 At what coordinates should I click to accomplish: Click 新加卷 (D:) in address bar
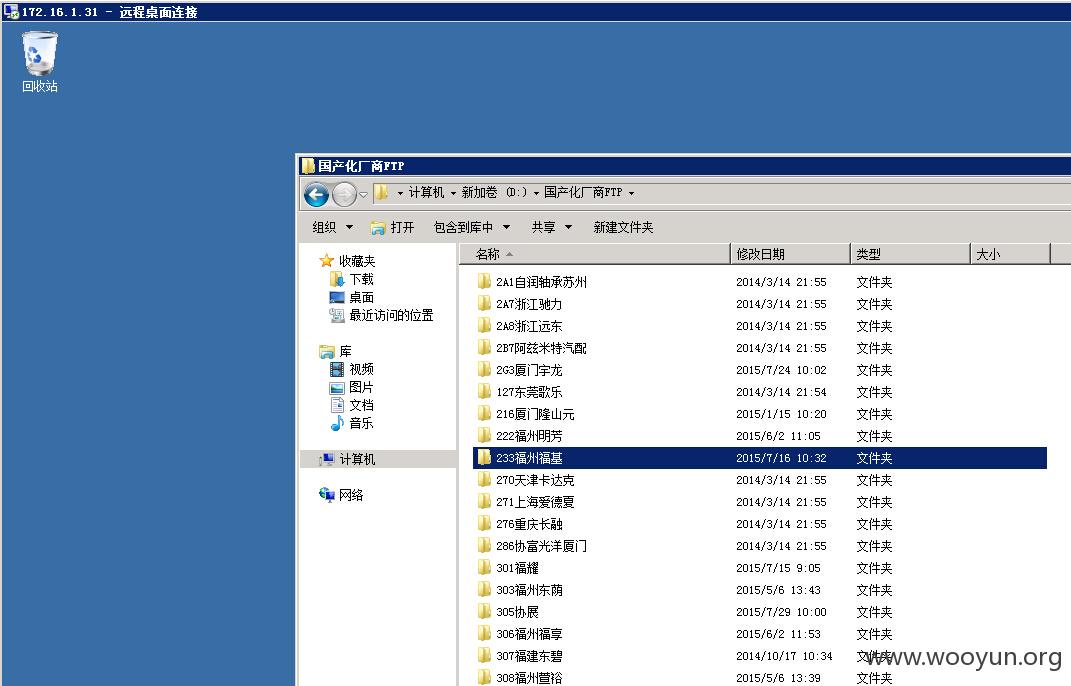[494, 193]
